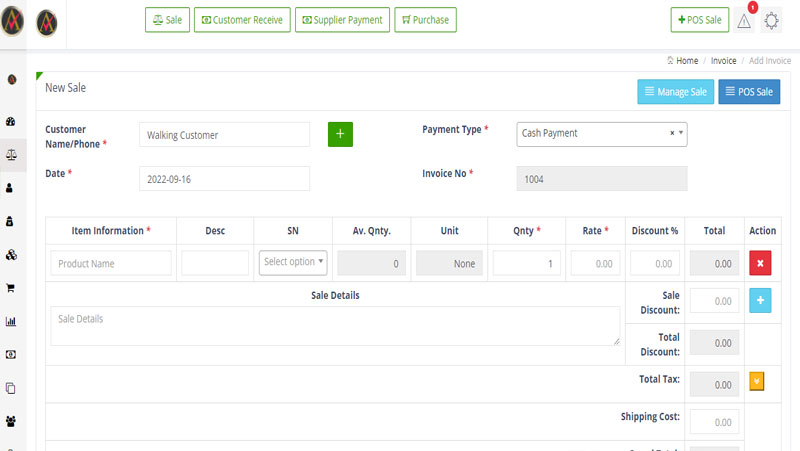Open the Sale shortcut in top bar
This screenshot has height=451, width=800.
click(167, 20)
